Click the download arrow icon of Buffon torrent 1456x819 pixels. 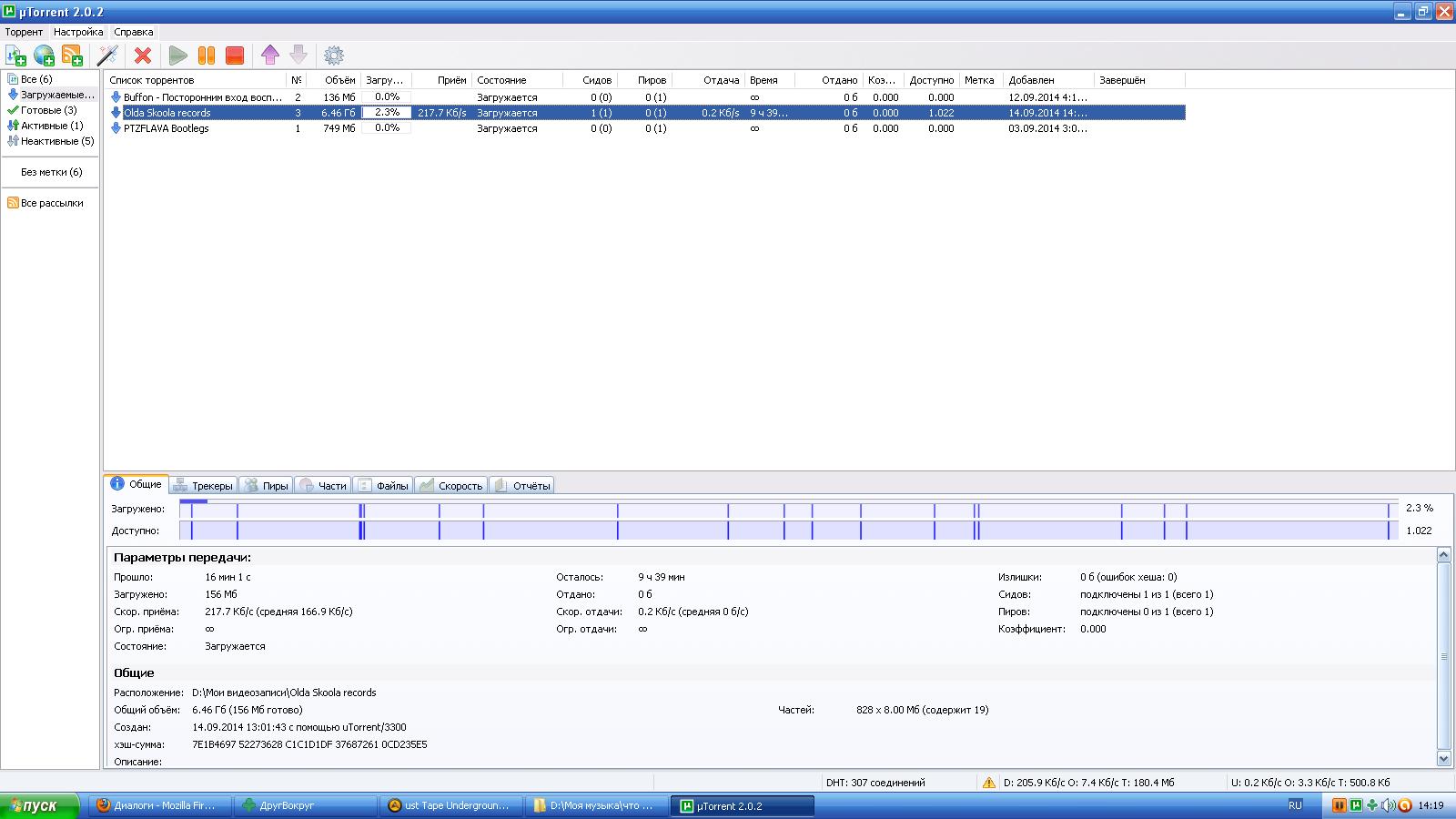116,97
